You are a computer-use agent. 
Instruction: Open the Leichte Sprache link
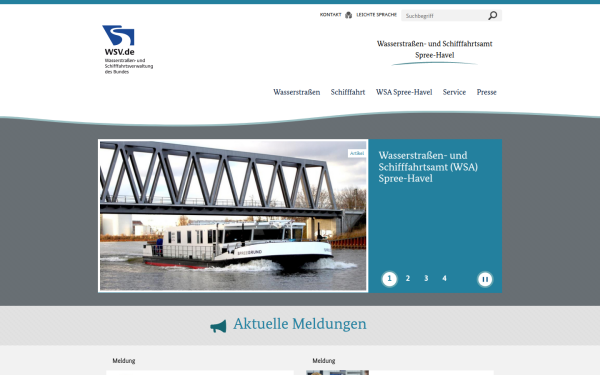point(377,15)
